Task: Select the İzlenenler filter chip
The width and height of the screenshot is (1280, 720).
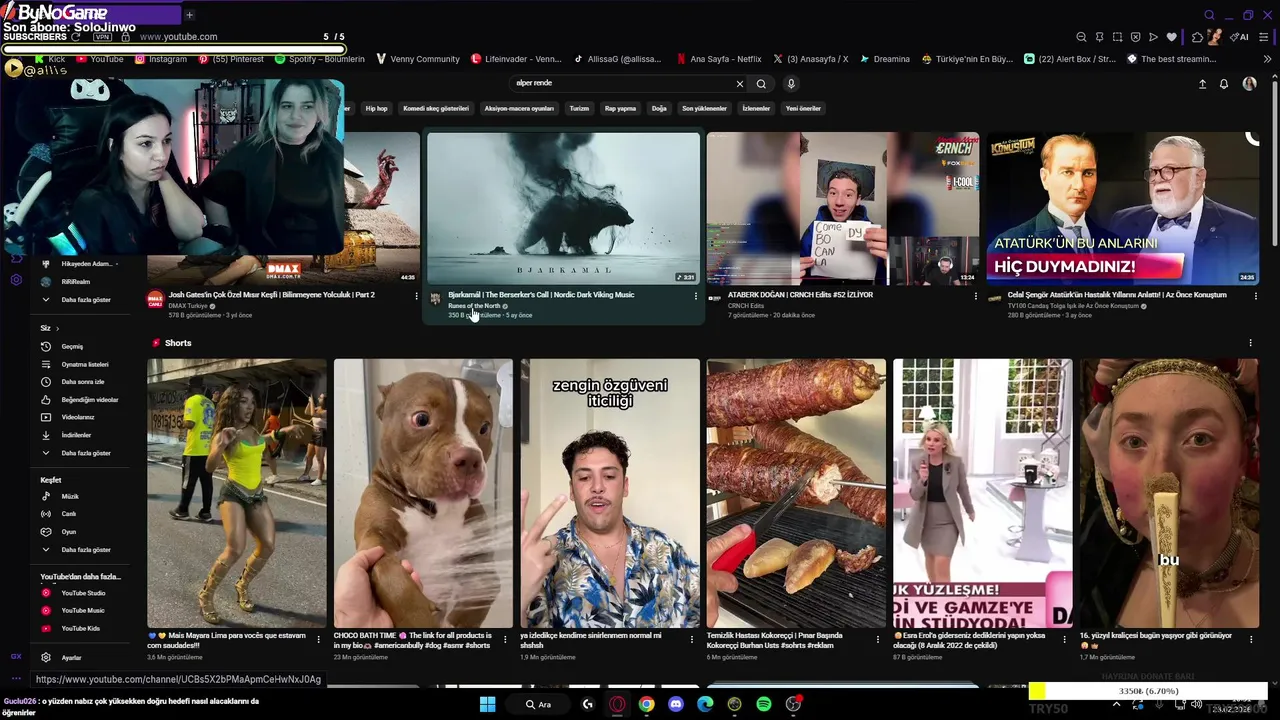Action: coord(756,108)
